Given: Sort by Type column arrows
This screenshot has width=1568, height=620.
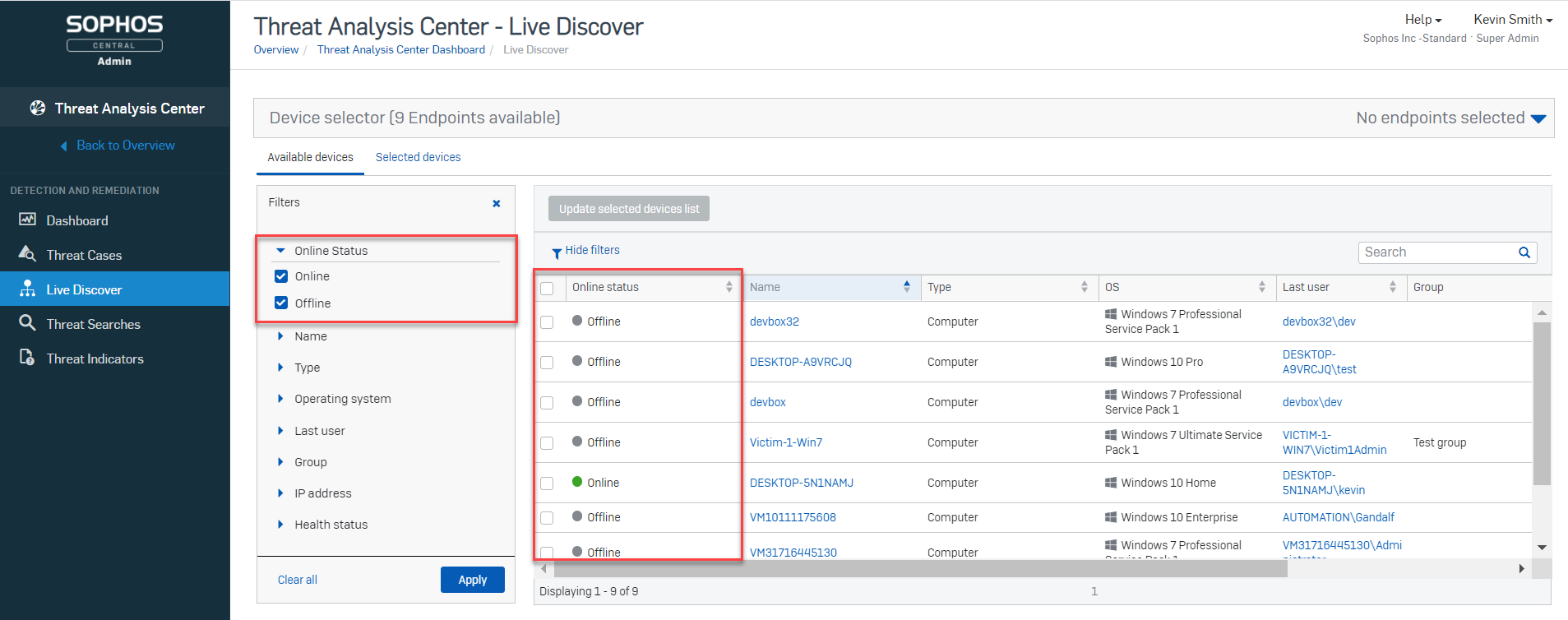Looking at the screenshot, I should [1085, 287].
